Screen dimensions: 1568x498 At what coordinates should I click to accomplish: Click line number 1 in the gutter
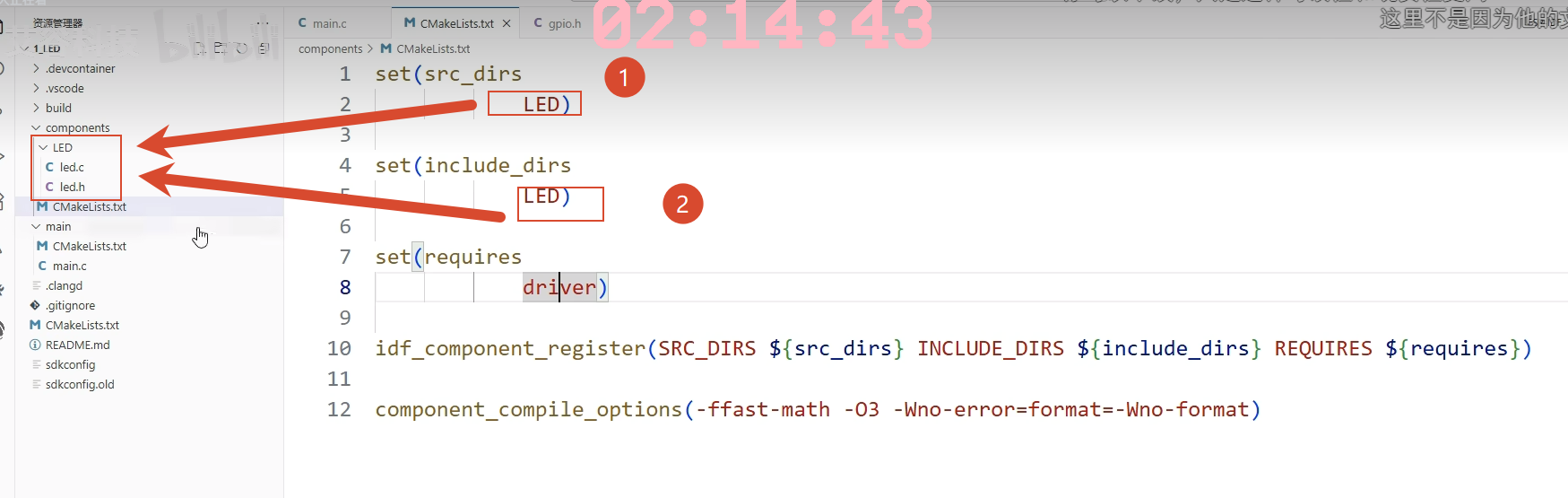[345, 74]
